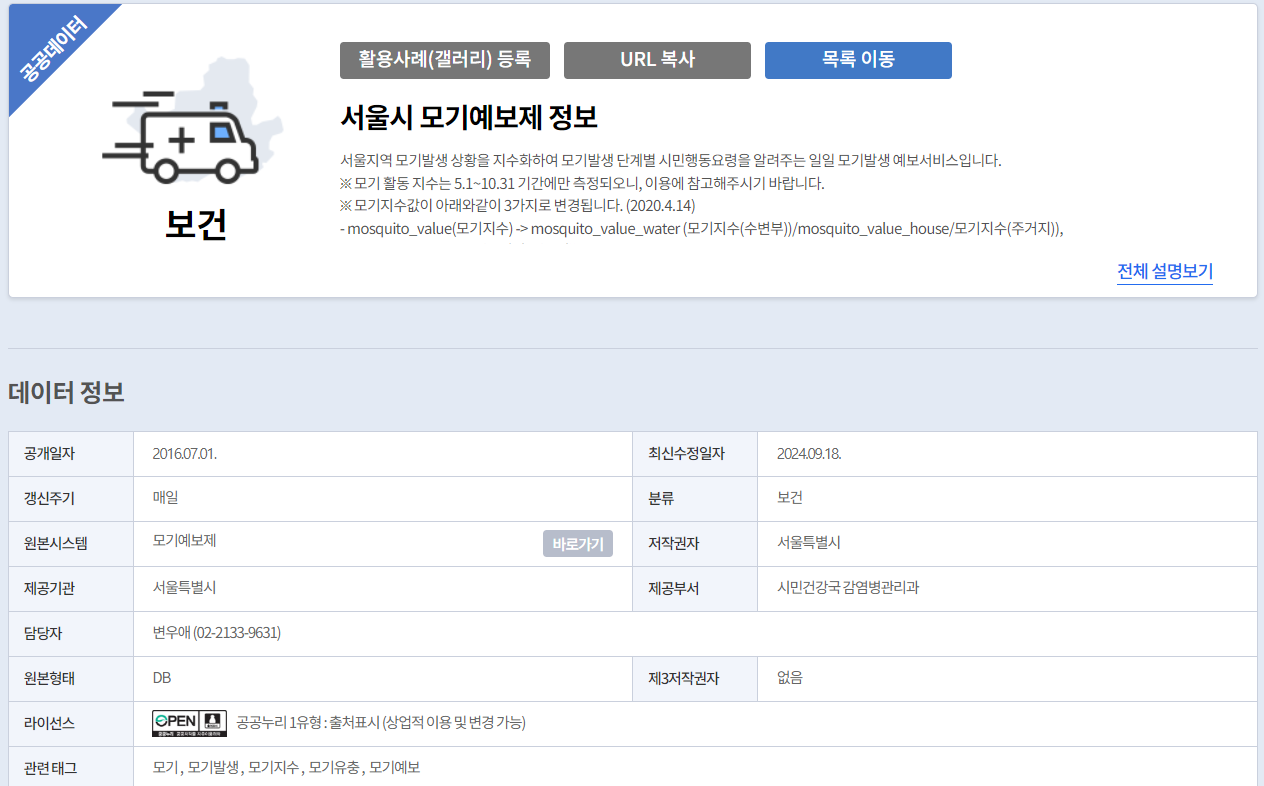Open the source system with 바로가기
This screenshot has height=786, width=1264.
(578, 544)
